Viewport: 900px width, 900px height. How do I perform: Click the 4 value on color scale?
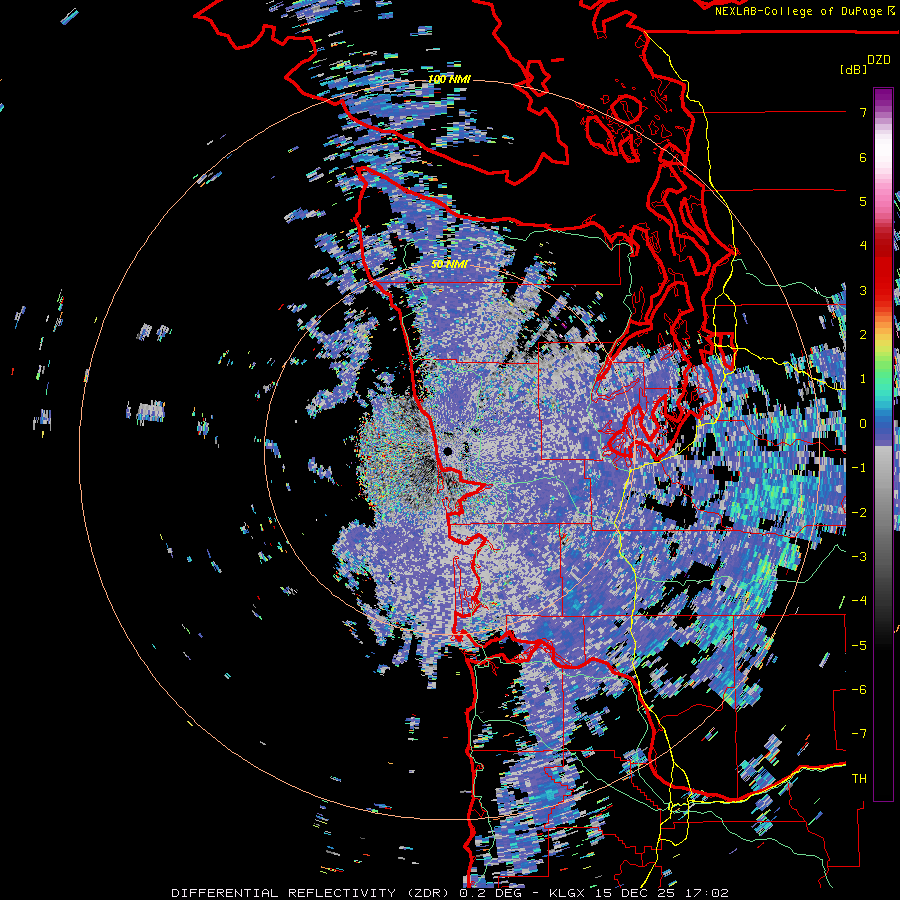point(863,246)
